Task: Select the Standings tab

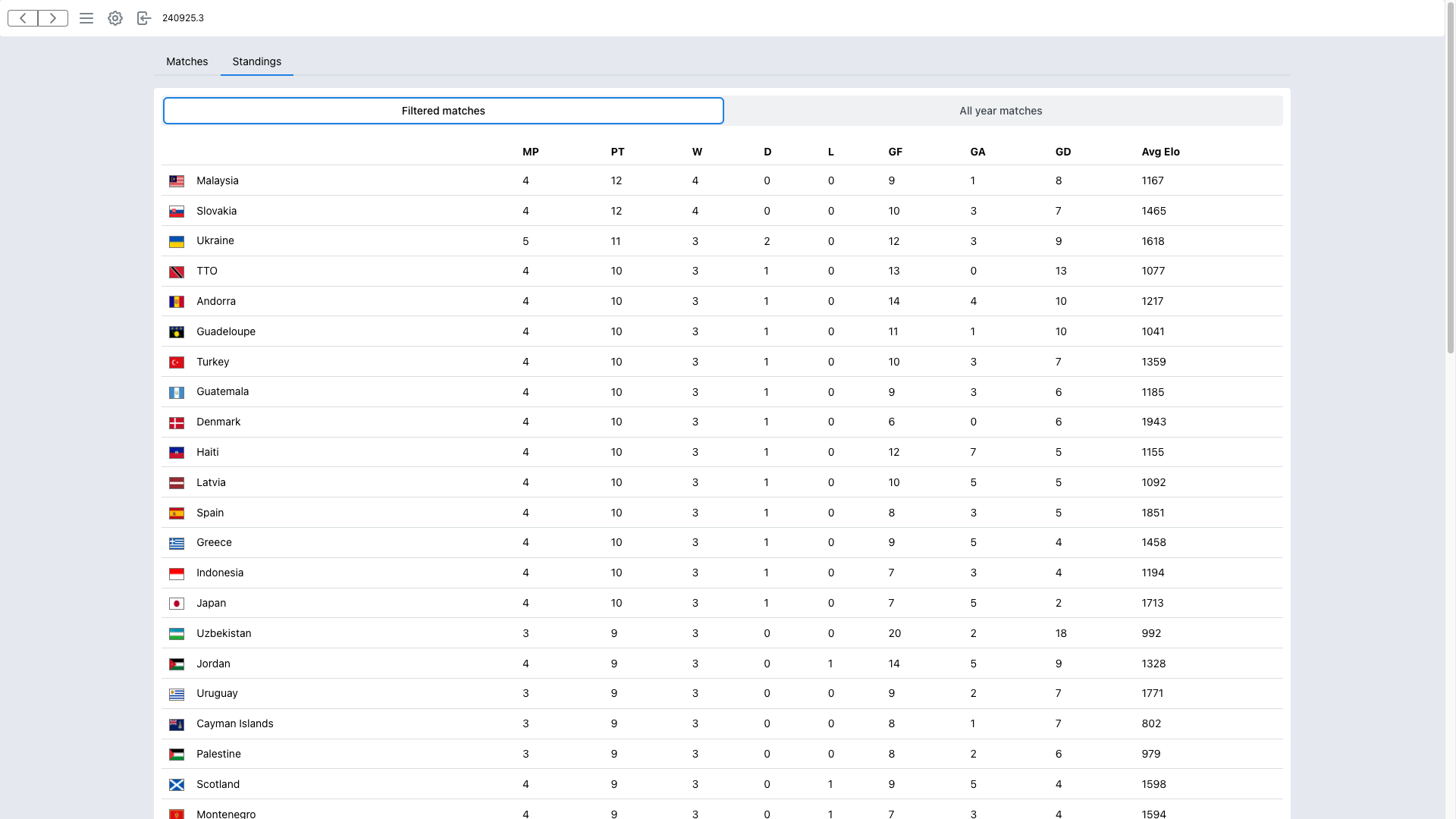Action: point(257,61)
